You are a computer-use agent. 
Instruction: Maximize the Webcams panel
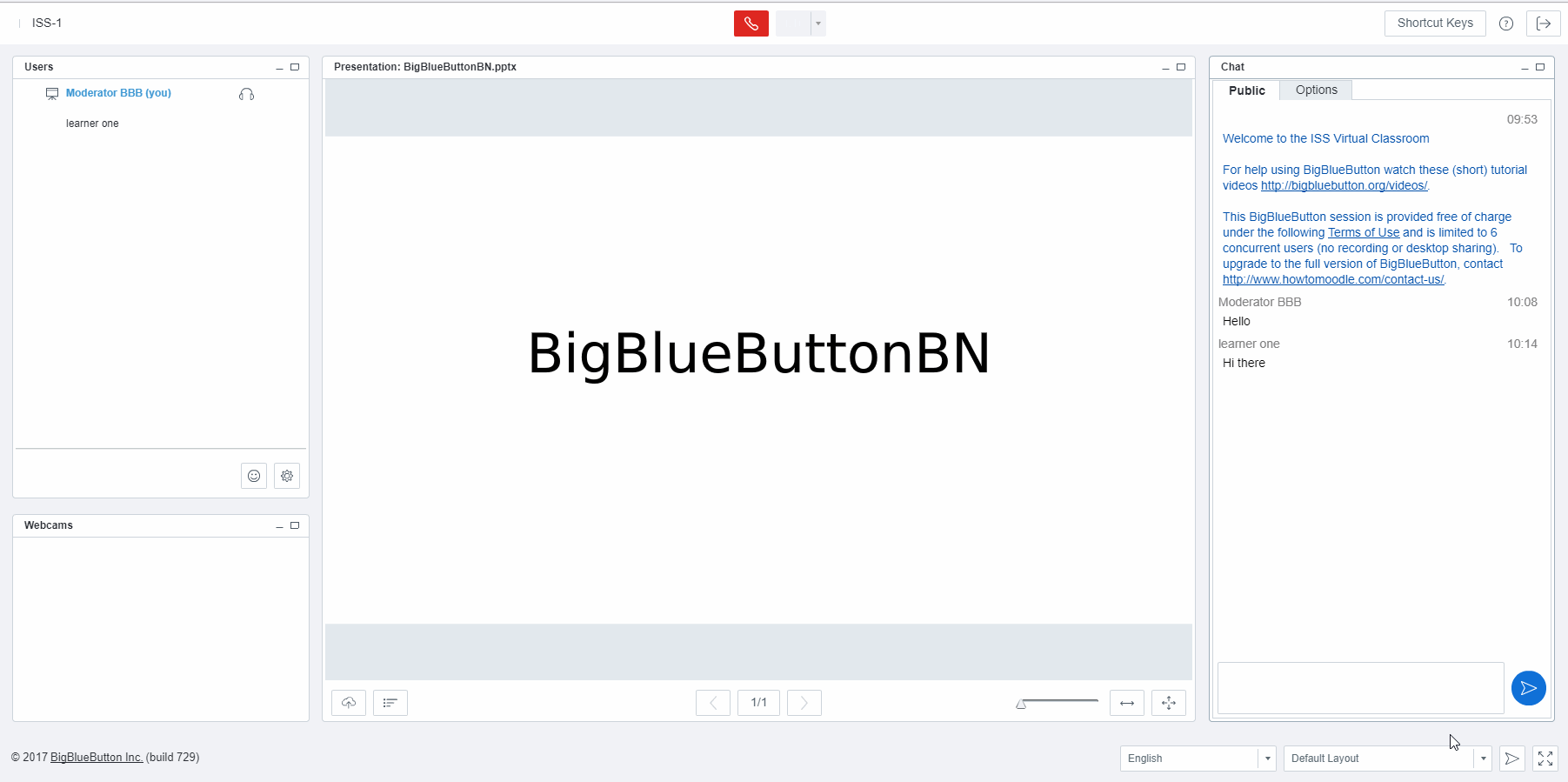[x=295, y=525]
